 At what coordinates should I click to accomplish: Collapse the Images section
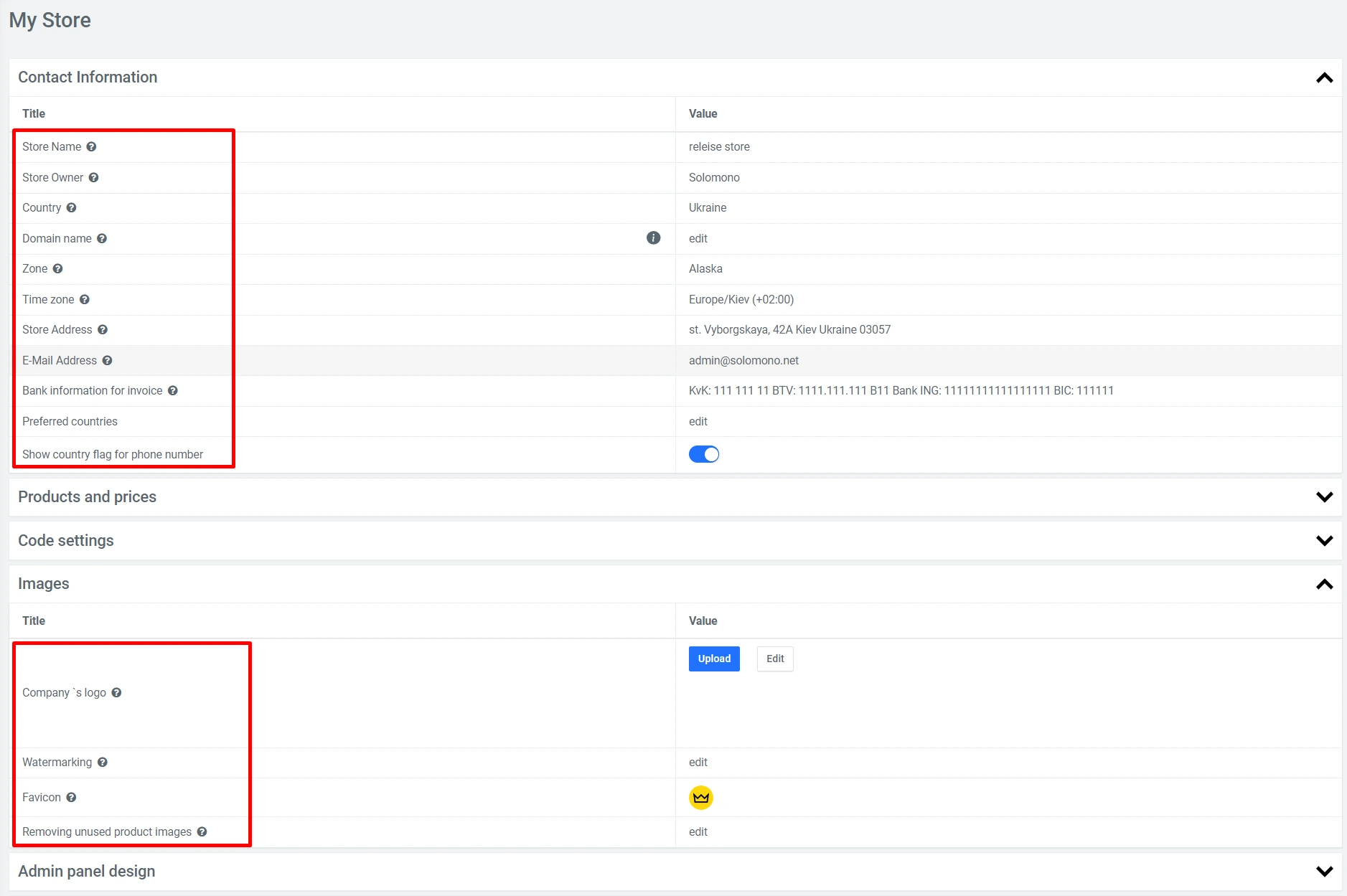(x=1324, y=584)
